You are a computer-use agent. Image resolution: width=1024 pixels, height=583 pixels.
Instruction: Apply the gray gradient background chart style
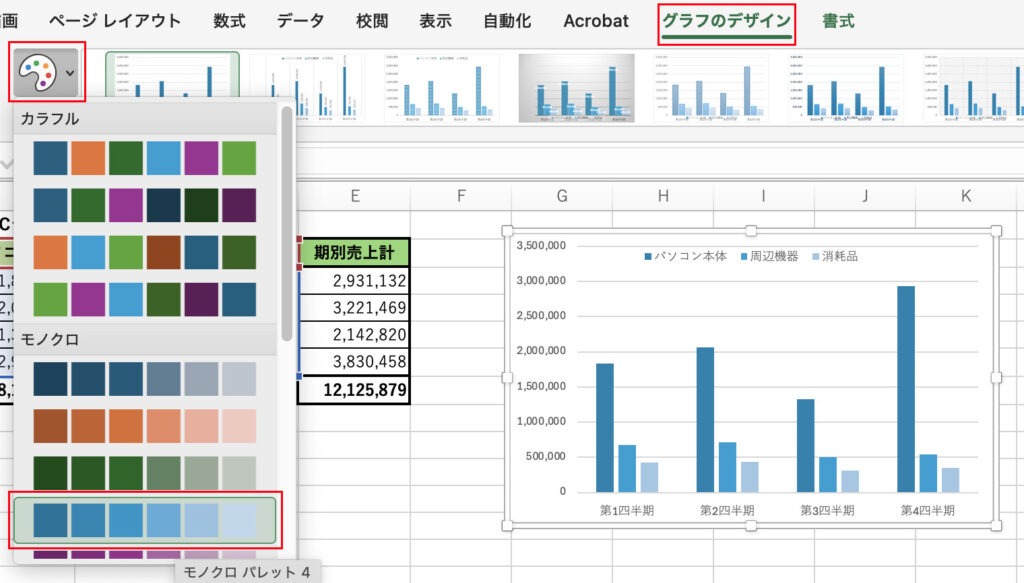(577, 88)
